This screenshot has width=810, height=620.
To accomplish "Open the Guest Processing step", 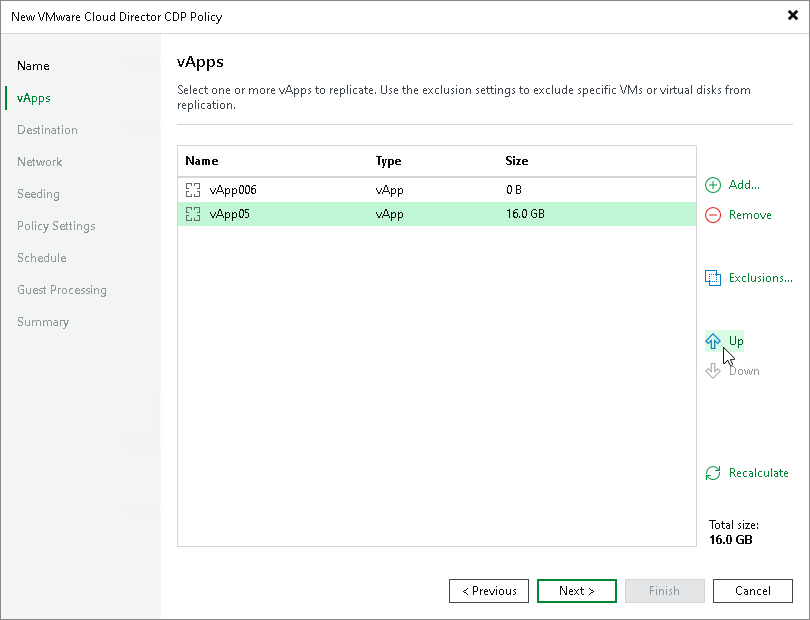I will pyautogui.click(x=61, y=290).
